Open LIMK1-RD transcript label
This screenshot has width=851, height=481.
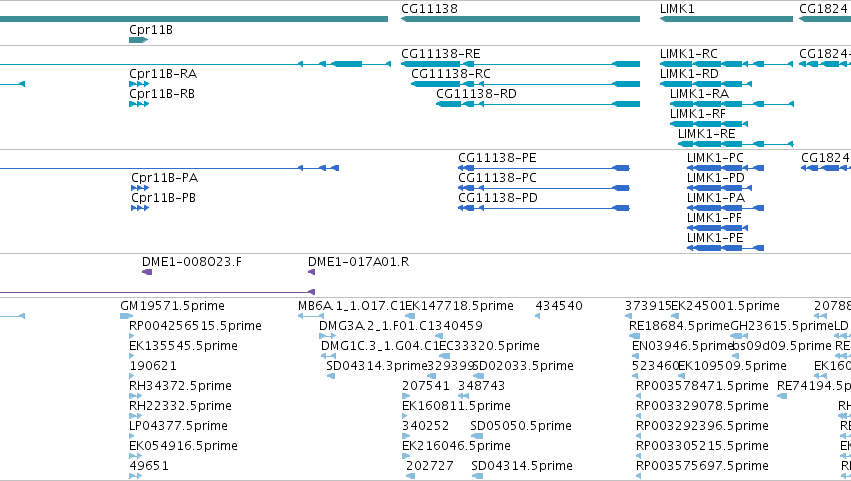click(x=689, y=74)
